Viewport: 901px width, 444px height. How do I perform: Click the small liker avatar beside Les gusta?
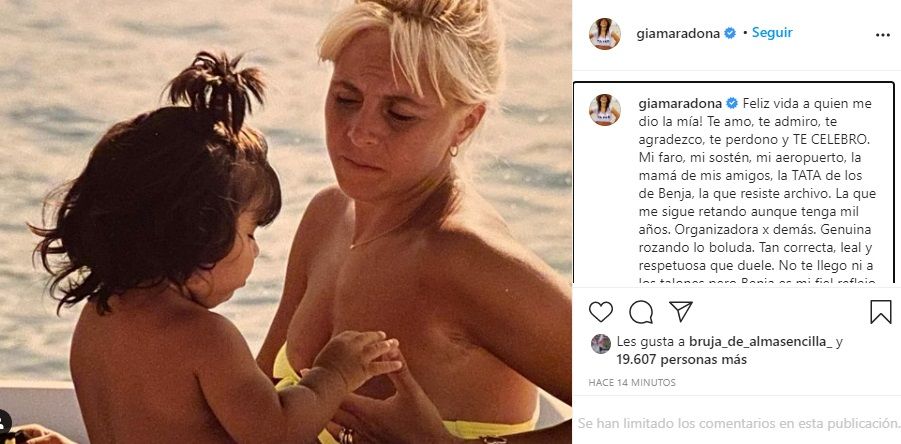[x=600, y=343]
